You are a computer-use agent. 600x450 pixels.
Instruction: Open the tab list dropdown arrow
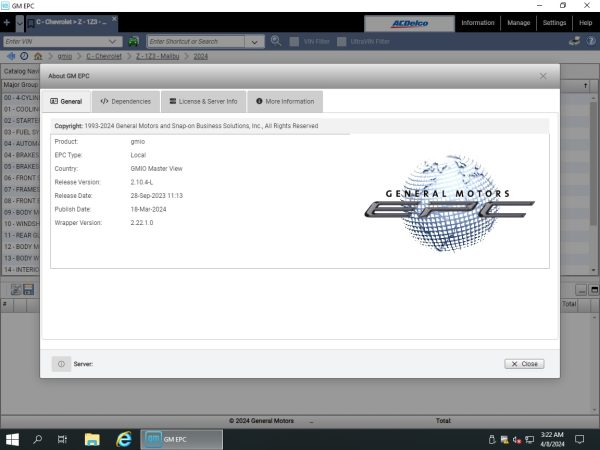tap(20, 23)
